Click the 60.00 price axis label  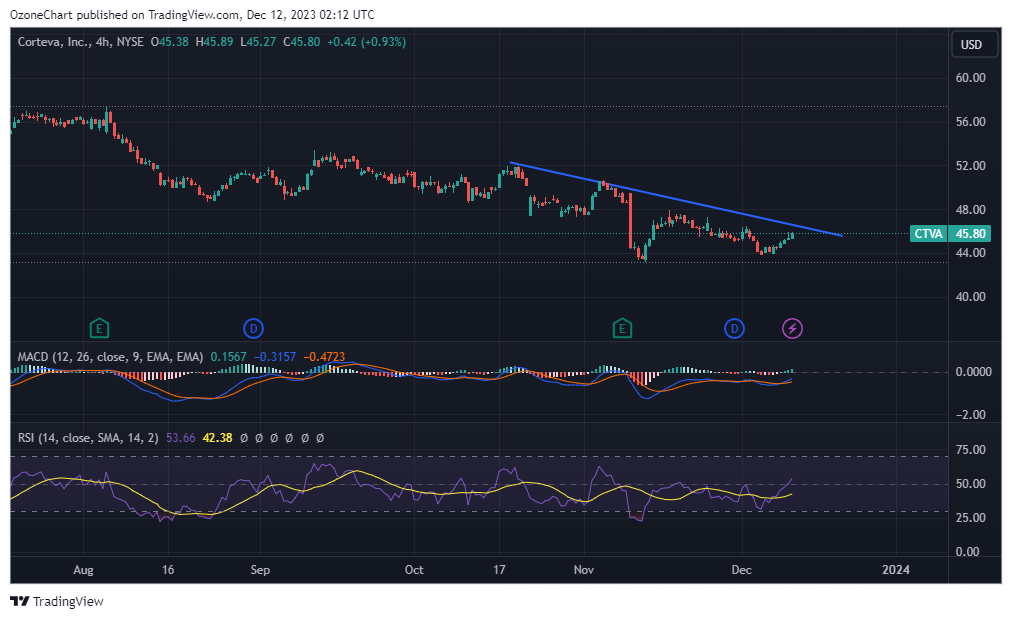click(971, 77)
